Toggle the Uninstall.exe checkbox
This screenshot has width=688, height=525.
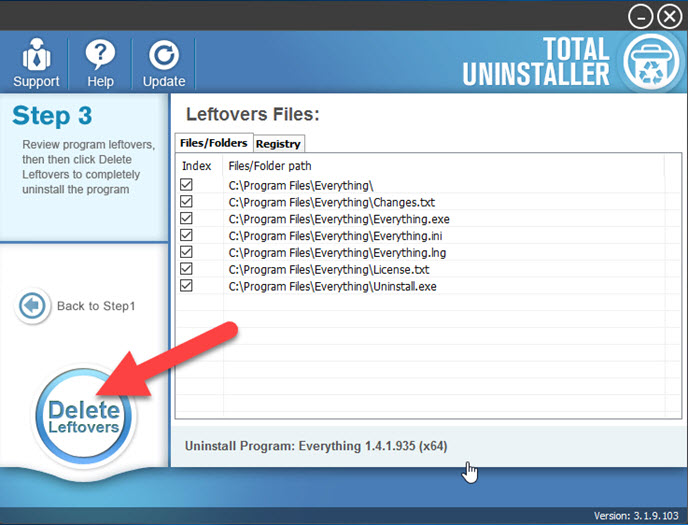pyautogui.click(x=186, y=286)
